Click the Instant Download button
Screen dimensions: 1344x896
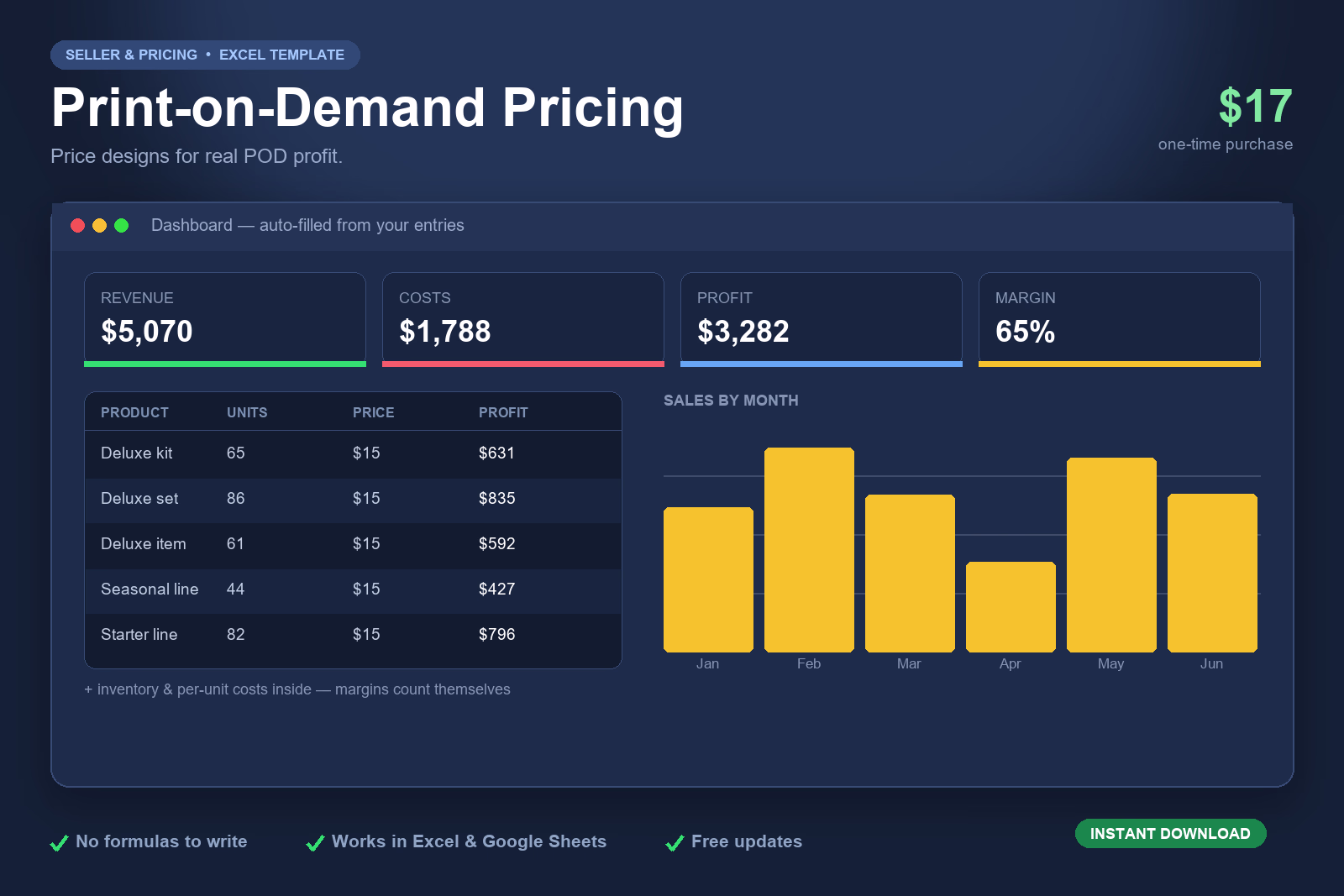pos(1170,833)
